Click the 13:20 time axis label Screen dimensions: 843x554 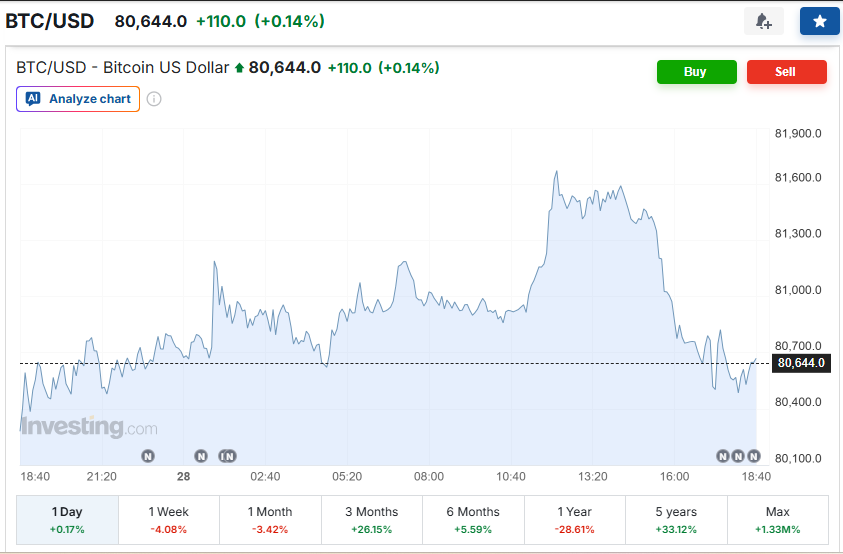(592, 477)
